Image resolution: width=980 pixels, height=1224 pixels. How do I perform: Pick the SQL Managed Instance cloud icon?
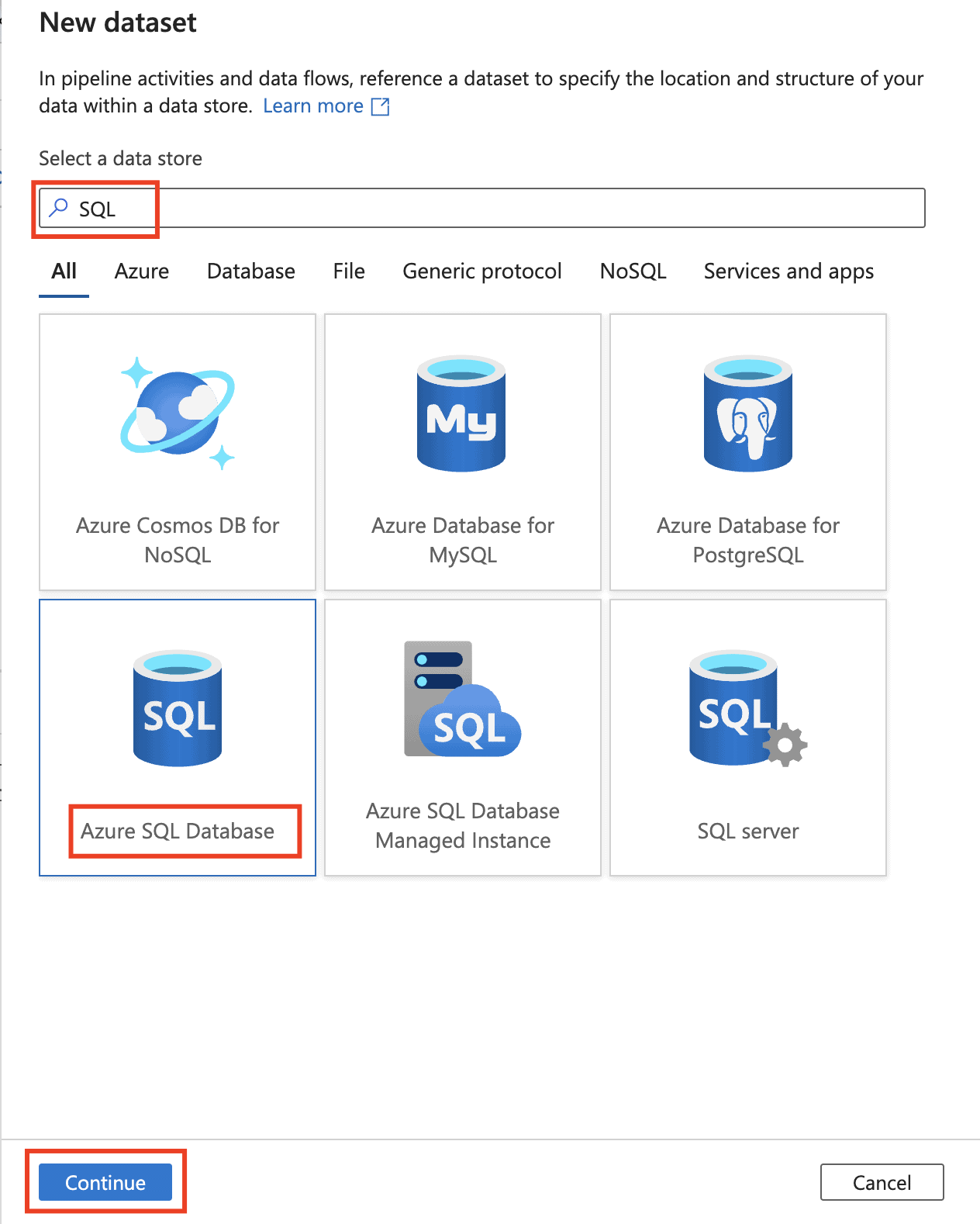pos(462,699)
